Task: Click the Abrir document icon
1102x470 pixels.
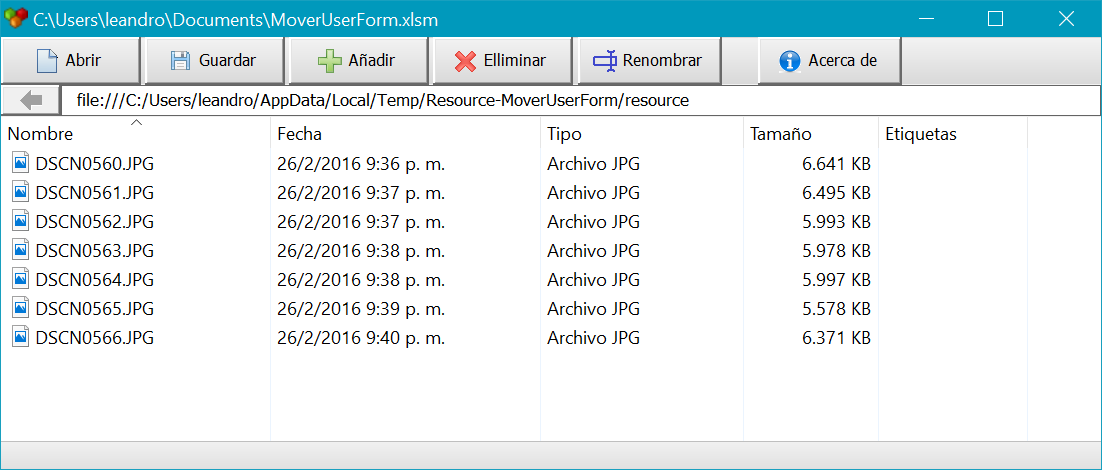Action: click(46, 60)
